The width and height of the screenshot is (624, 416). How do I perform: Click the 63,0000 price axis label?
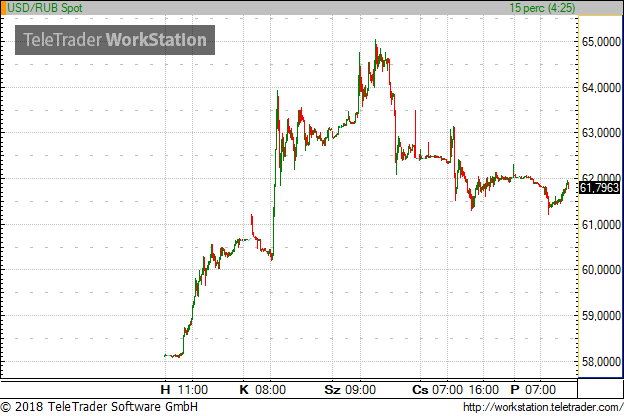click(x=601, y=133)
